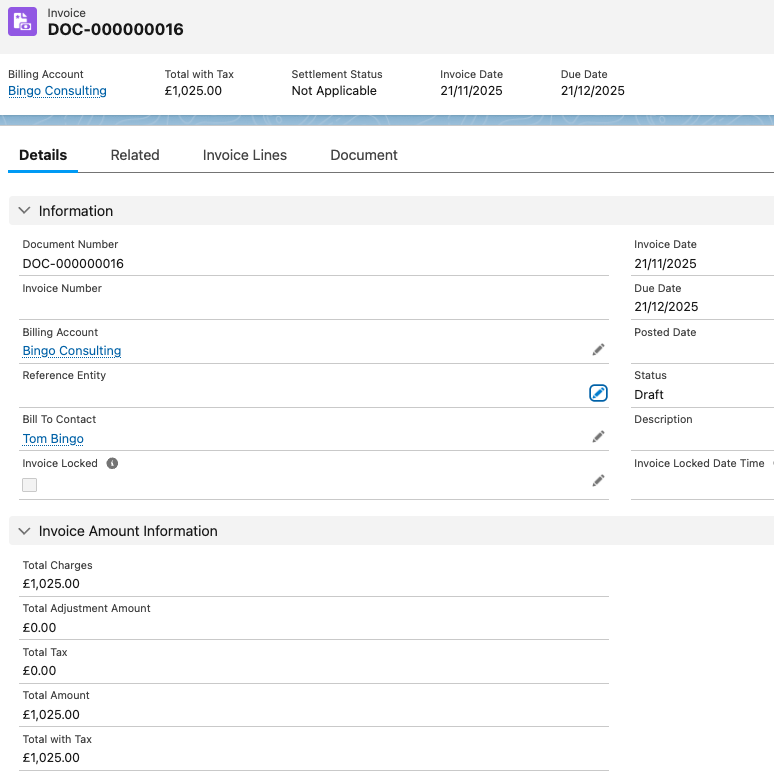The height and width of the screenshot is (776, 774).
Task: Click the purple Invoice object icon
Action: point(23,22)
